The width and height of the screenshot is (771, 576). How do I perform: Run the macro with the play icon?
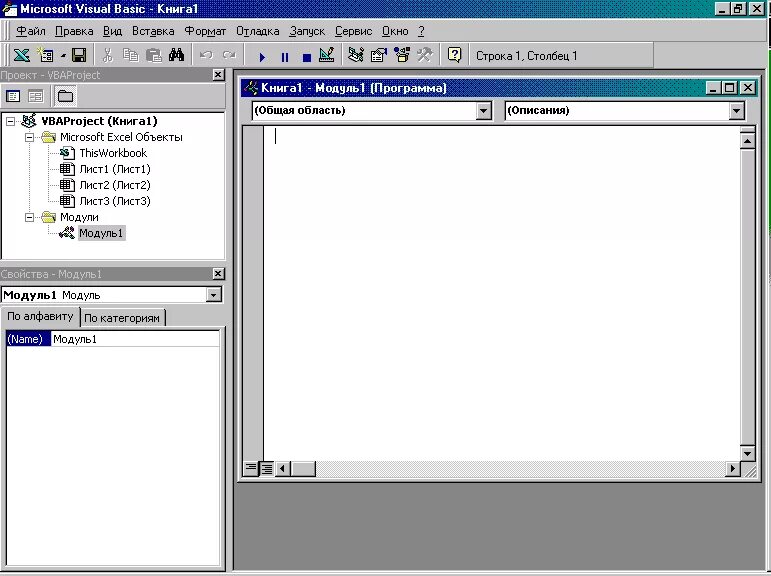pos(262,57)
